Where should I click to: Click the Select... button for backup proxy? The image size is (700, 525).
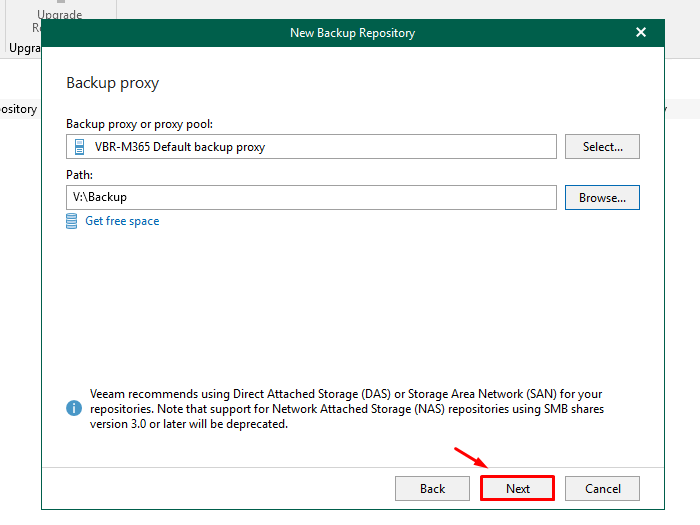tap(602, 146)
